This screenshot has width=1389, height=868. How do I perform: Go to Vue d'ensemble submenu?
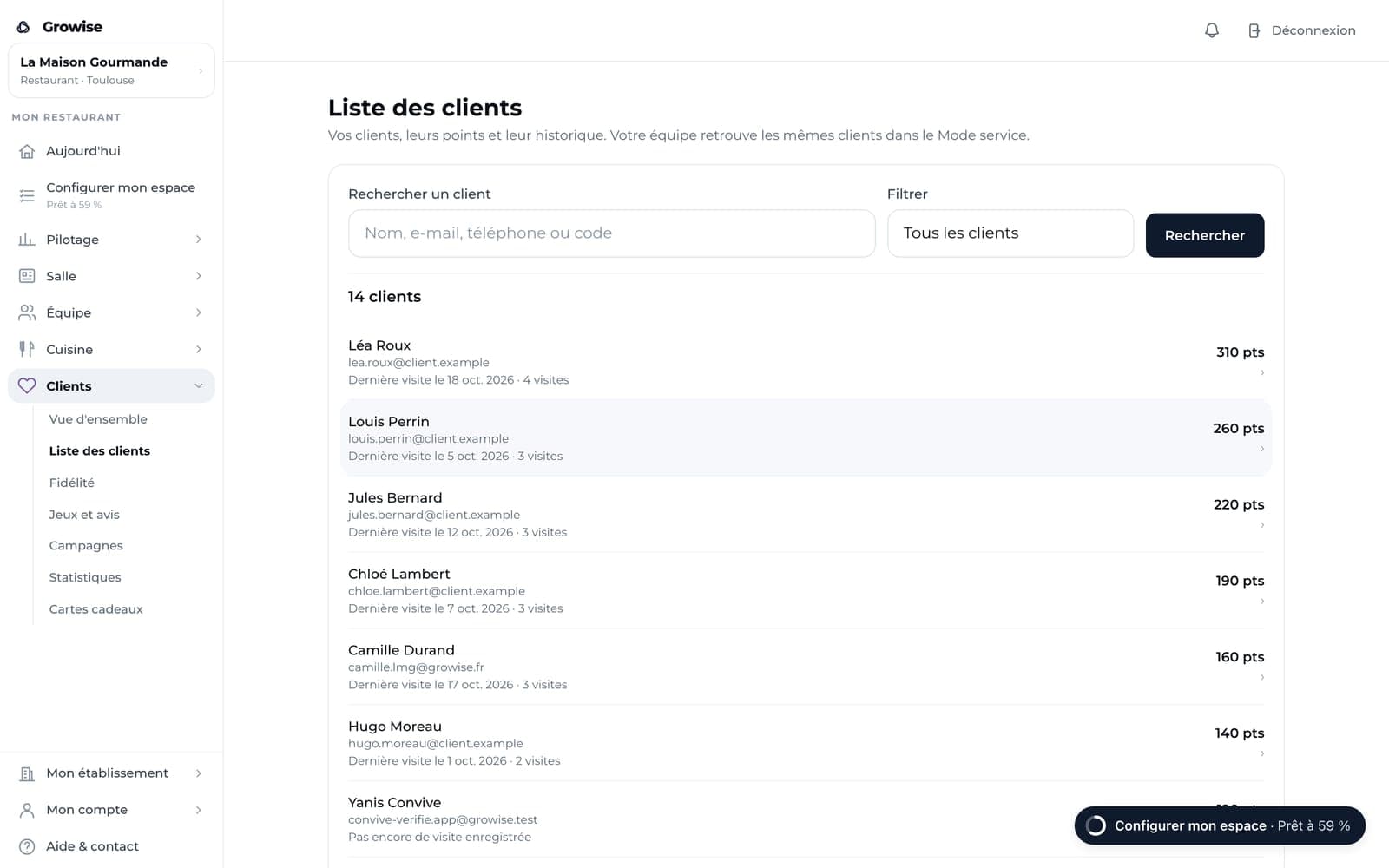(x=98, y=419)
